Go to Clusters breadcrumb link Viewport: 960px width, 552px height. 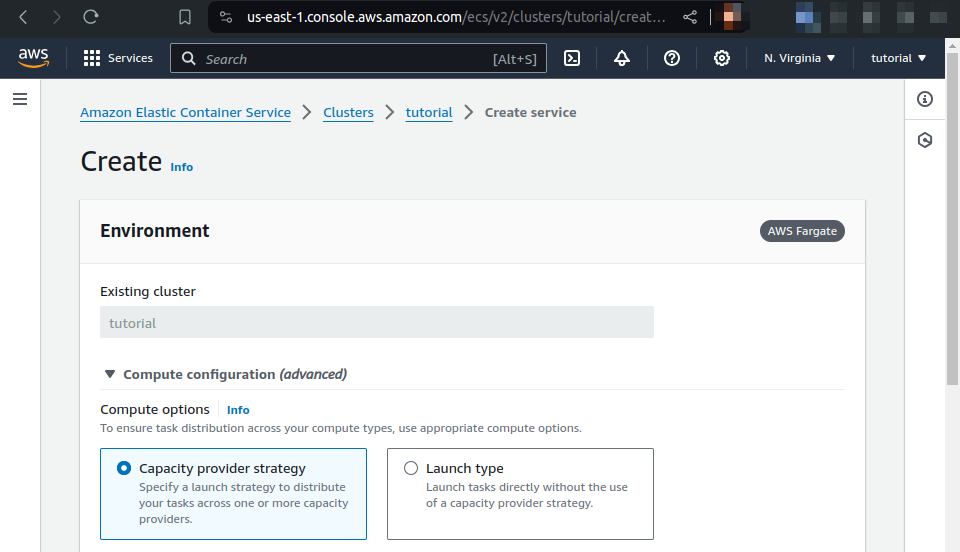[348, 113]
